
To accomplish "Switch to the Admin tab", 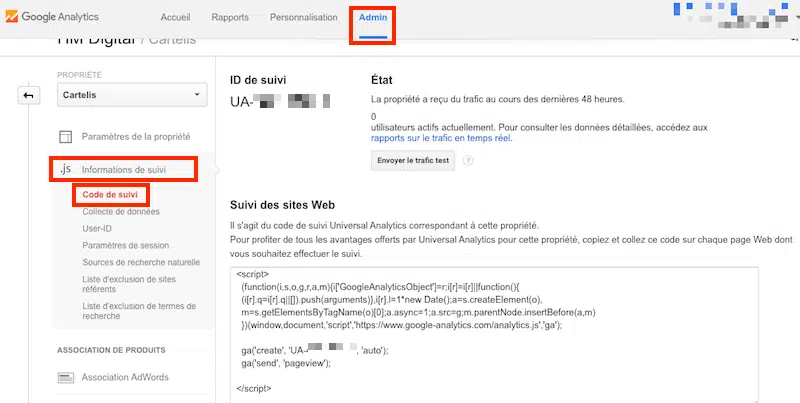I will coord(372,19).
